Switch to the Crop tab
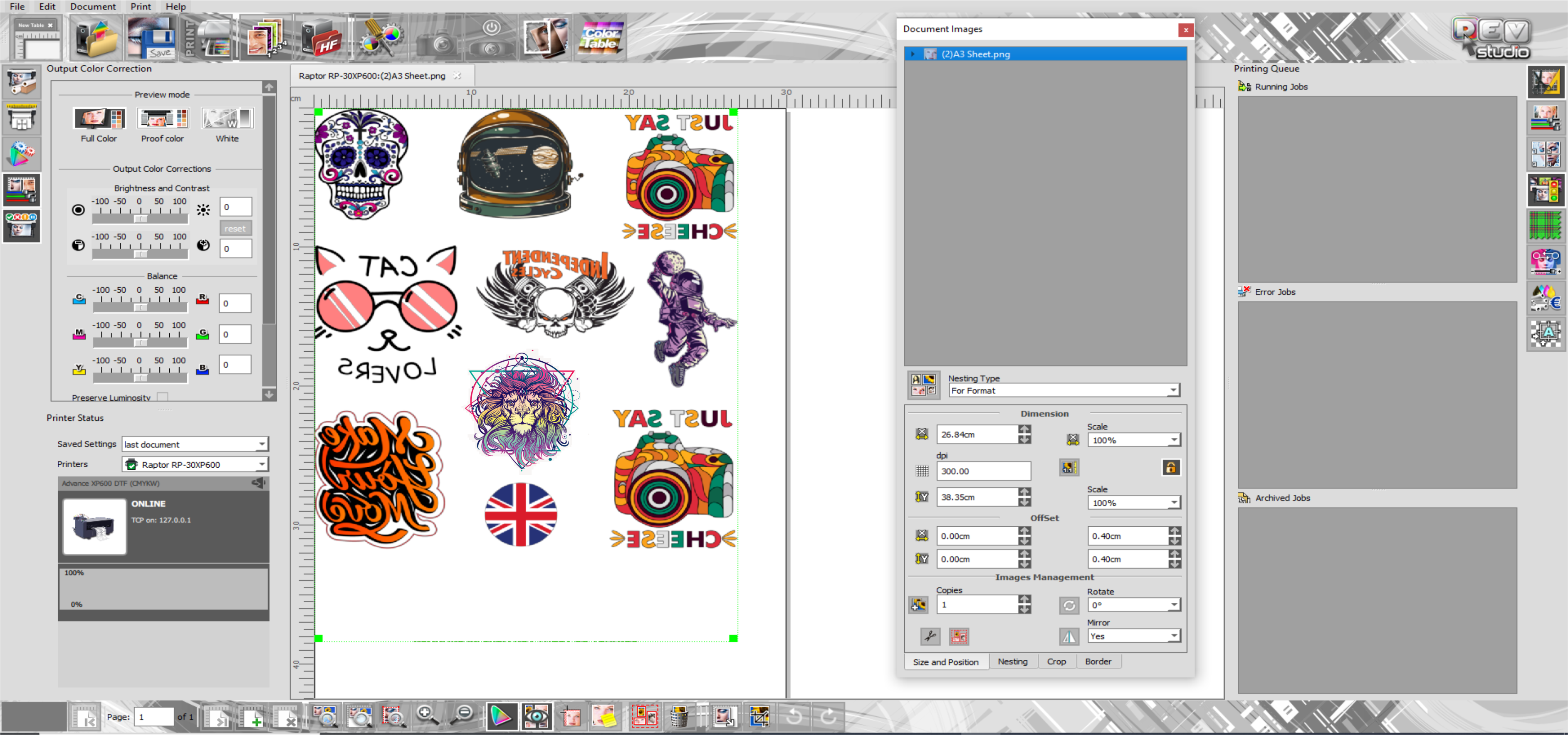This screenshot has width=1568, height=735. [1056, 661]
